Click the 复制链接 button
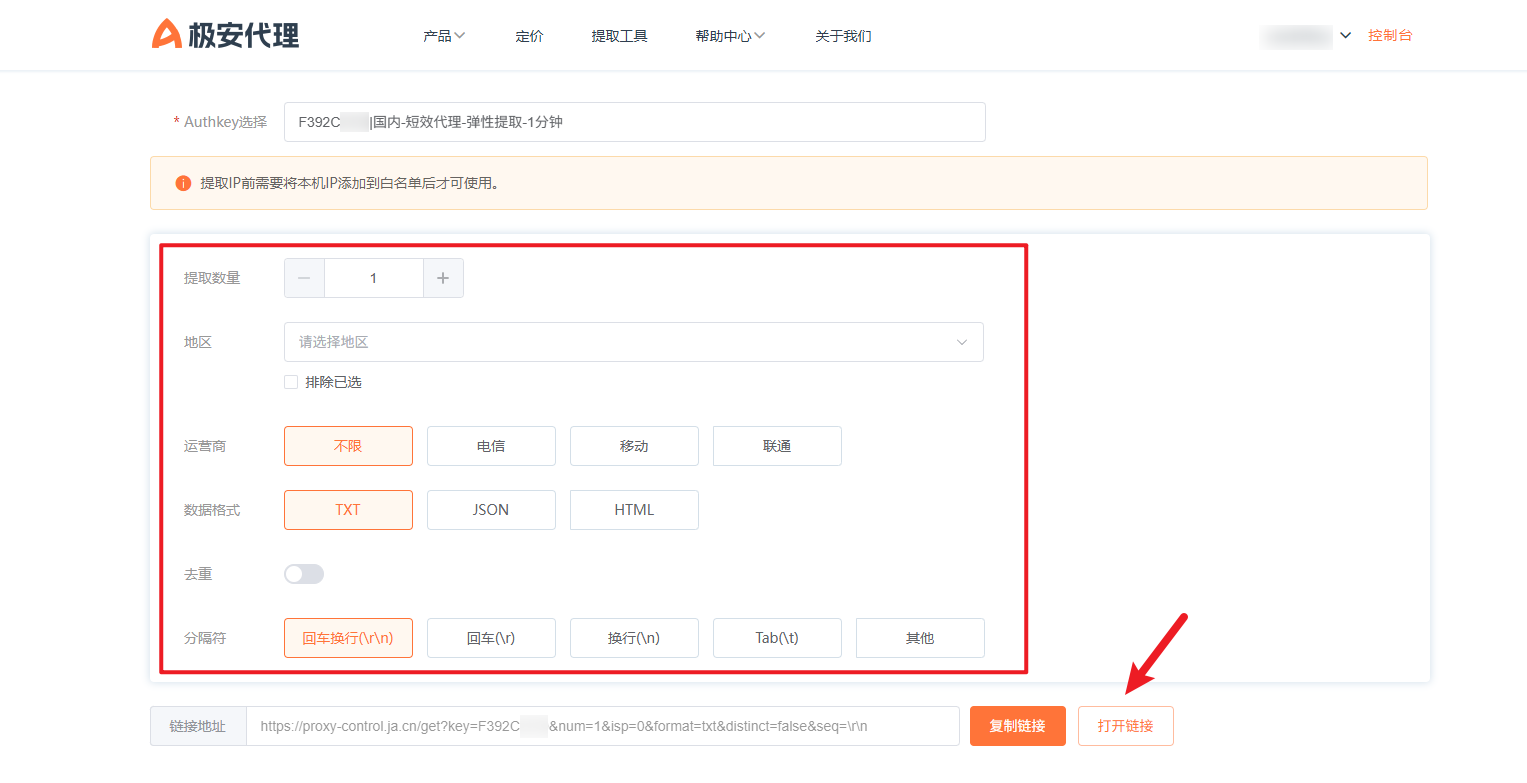This screenshot has width=1527, height=783. click(x=1017, y=726)
